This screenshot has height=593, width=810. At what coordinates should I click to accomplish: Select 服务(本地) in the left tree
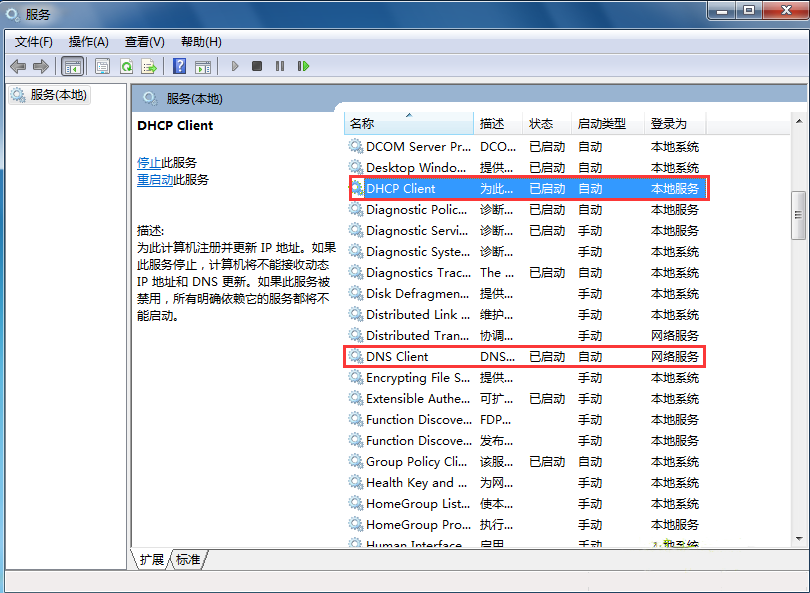(58, 95)
